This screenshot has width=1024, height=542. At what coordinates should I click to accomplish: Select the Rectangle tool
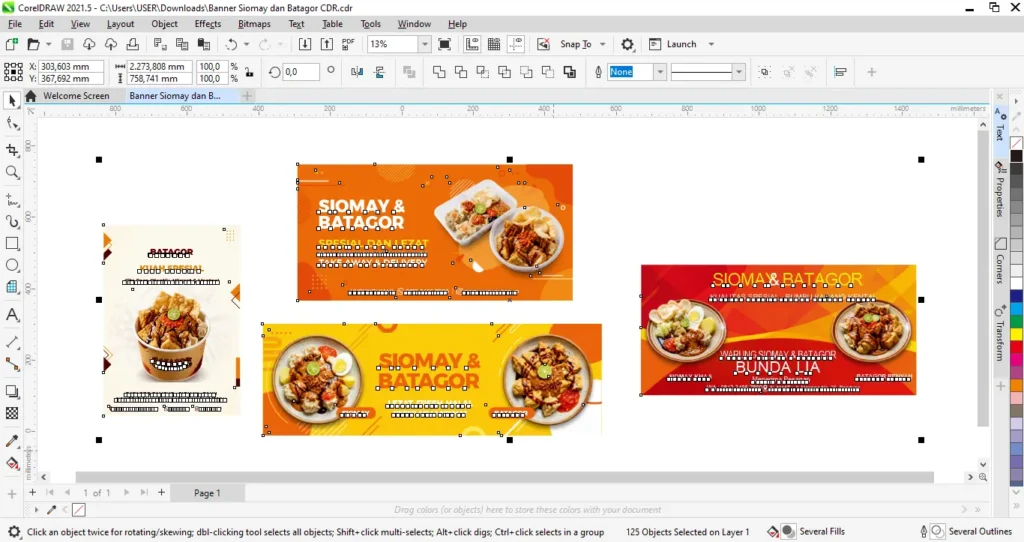[12, 243]
